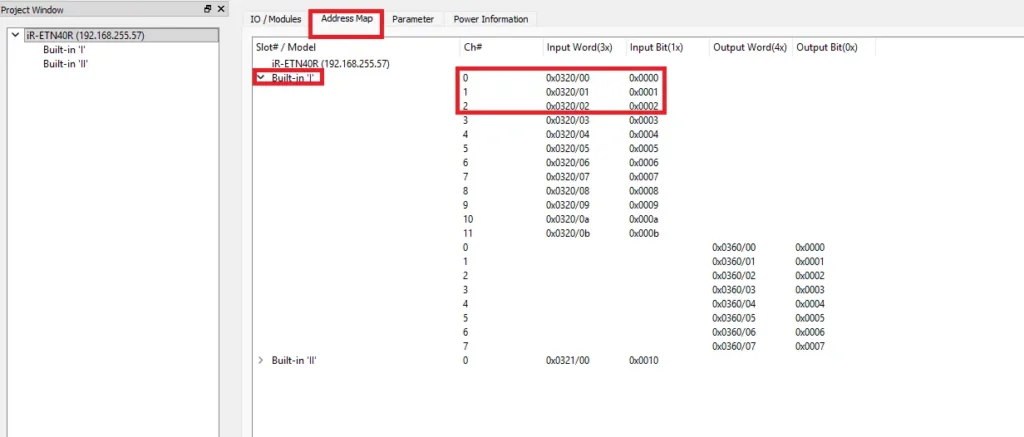Collapse Built-in 'I' row in address map
This screenshot has height=437, width=1024.
(261, 77)
